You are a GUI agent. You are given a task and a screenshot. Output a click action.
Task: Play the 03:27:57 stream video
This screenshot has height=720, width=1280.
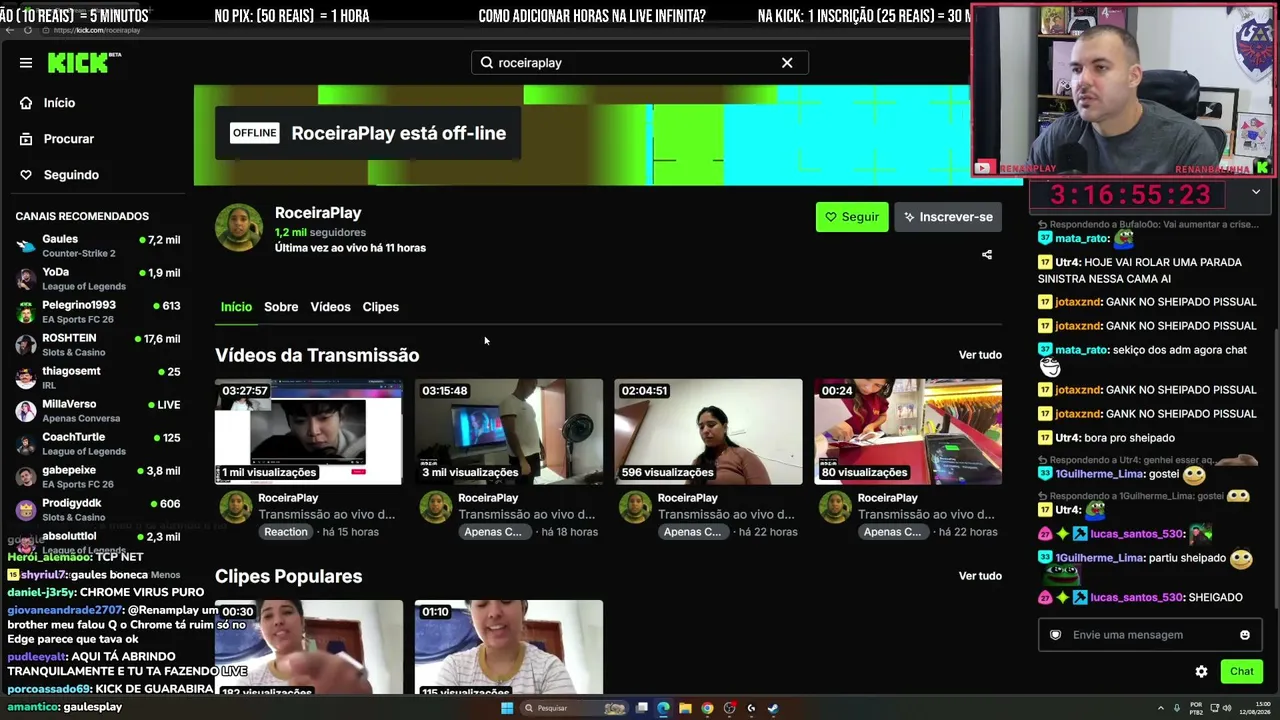[x=309, y=432]
